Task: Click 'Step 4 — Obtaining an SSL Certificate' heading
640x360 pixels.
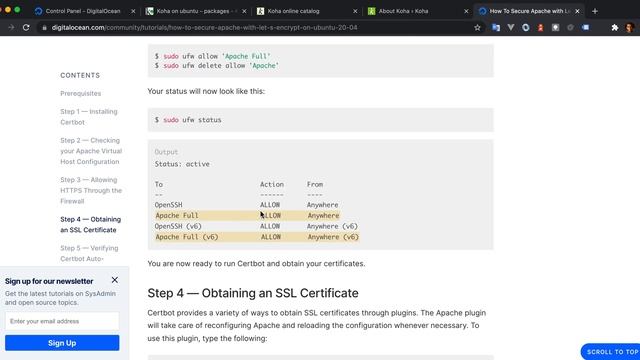Action: (x=253, y=293)
